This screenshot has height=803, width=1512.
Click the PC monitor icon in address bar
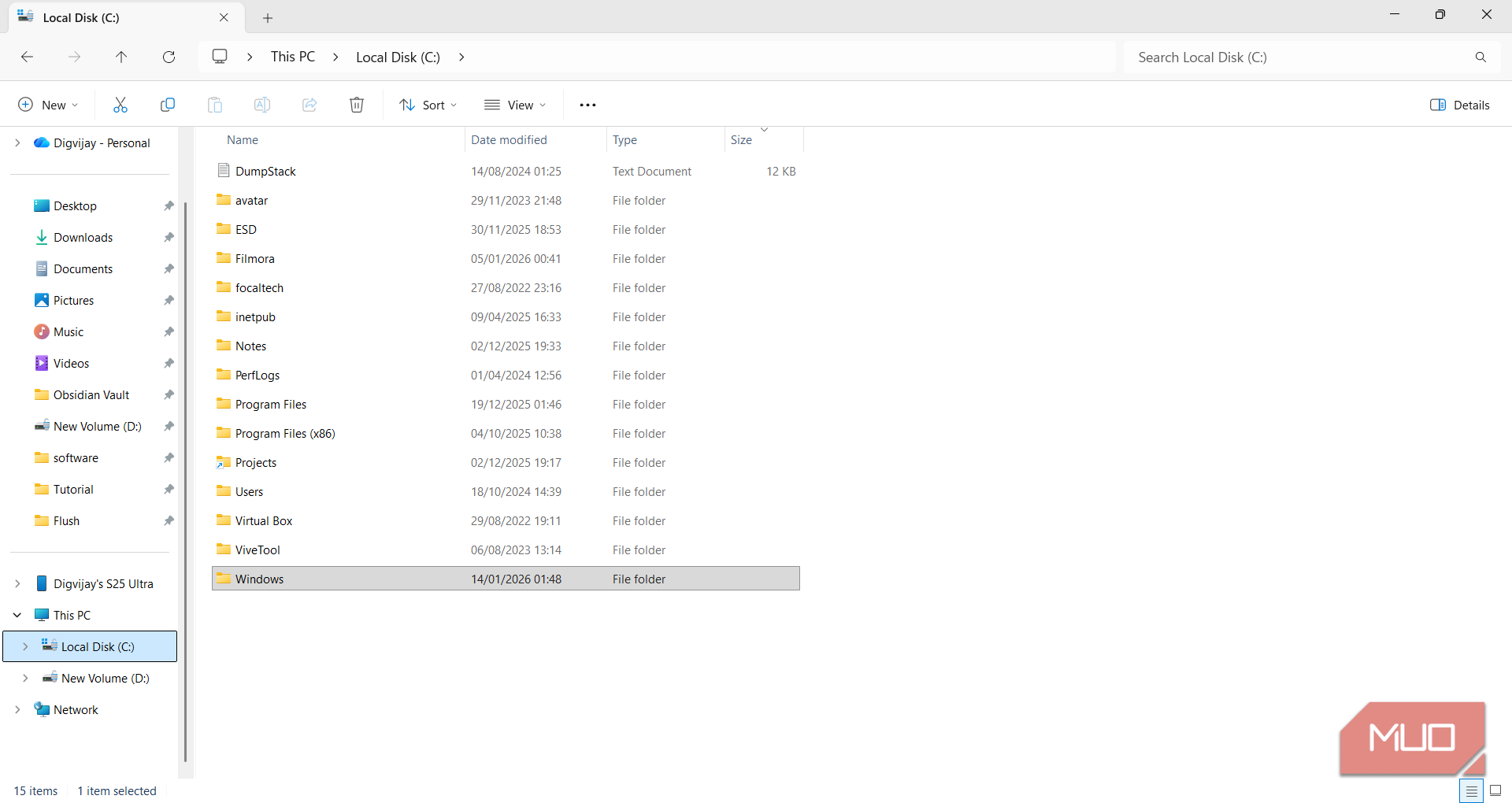220,57
